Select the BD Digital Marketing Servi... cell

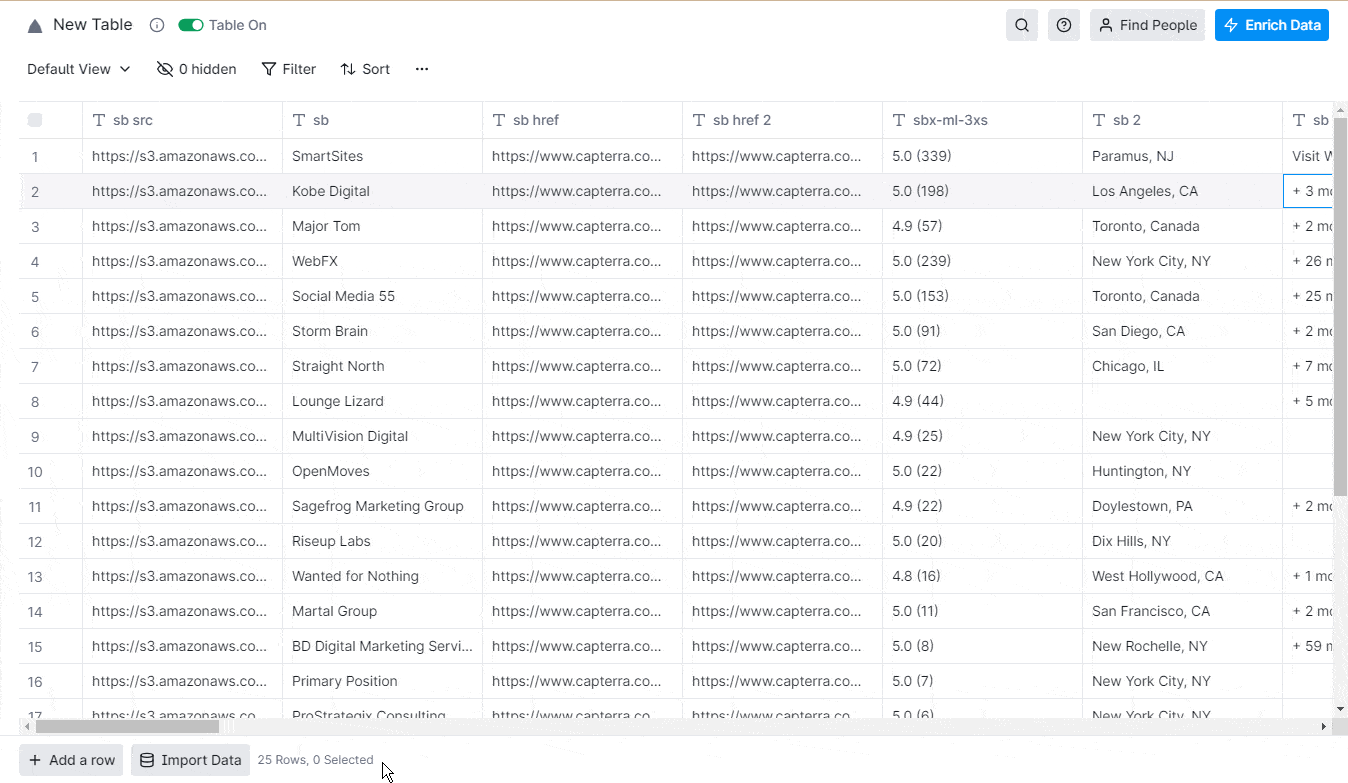point(382,646)
